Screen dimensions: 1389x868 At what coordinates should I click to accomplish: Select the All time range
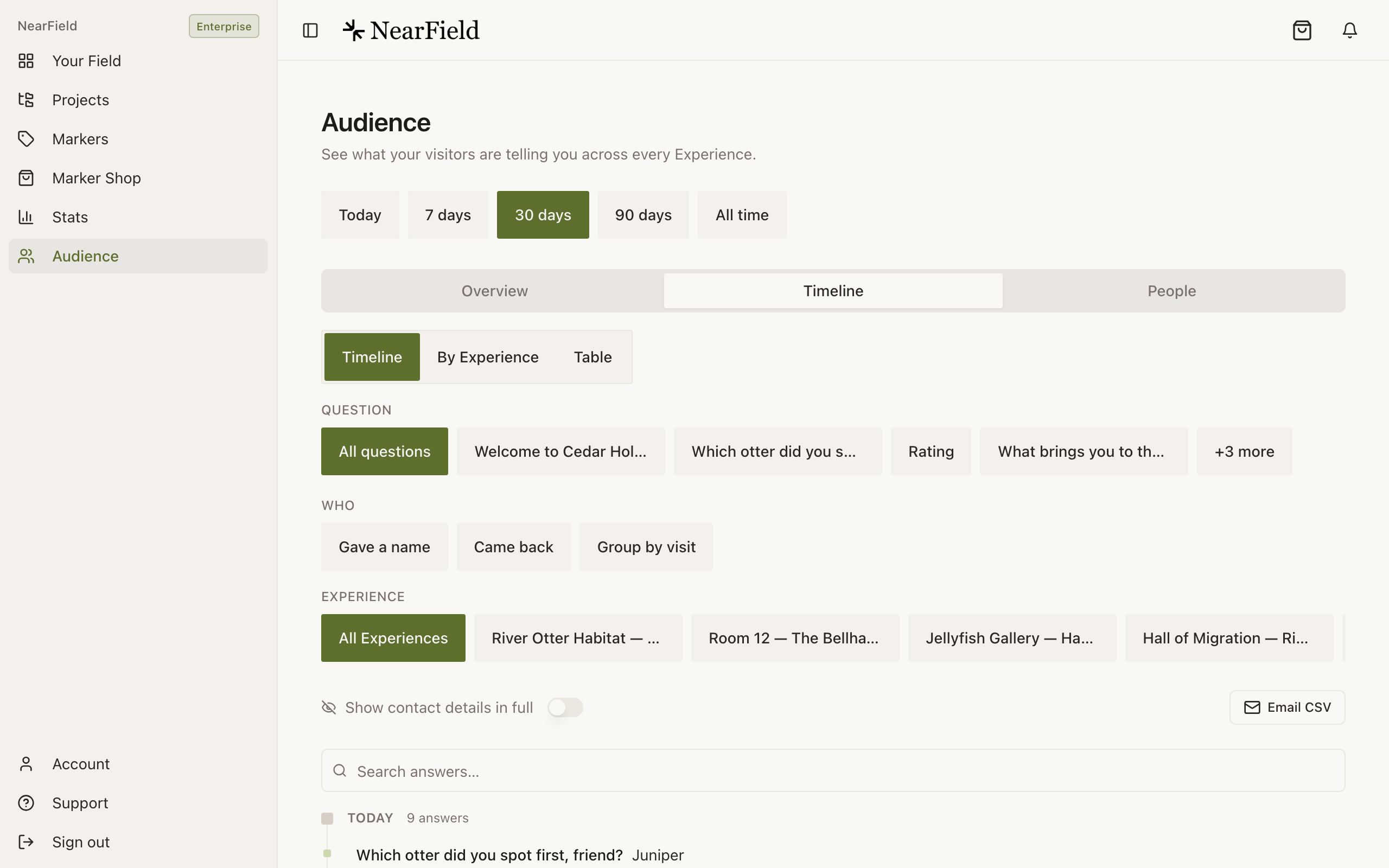point(742,215)
